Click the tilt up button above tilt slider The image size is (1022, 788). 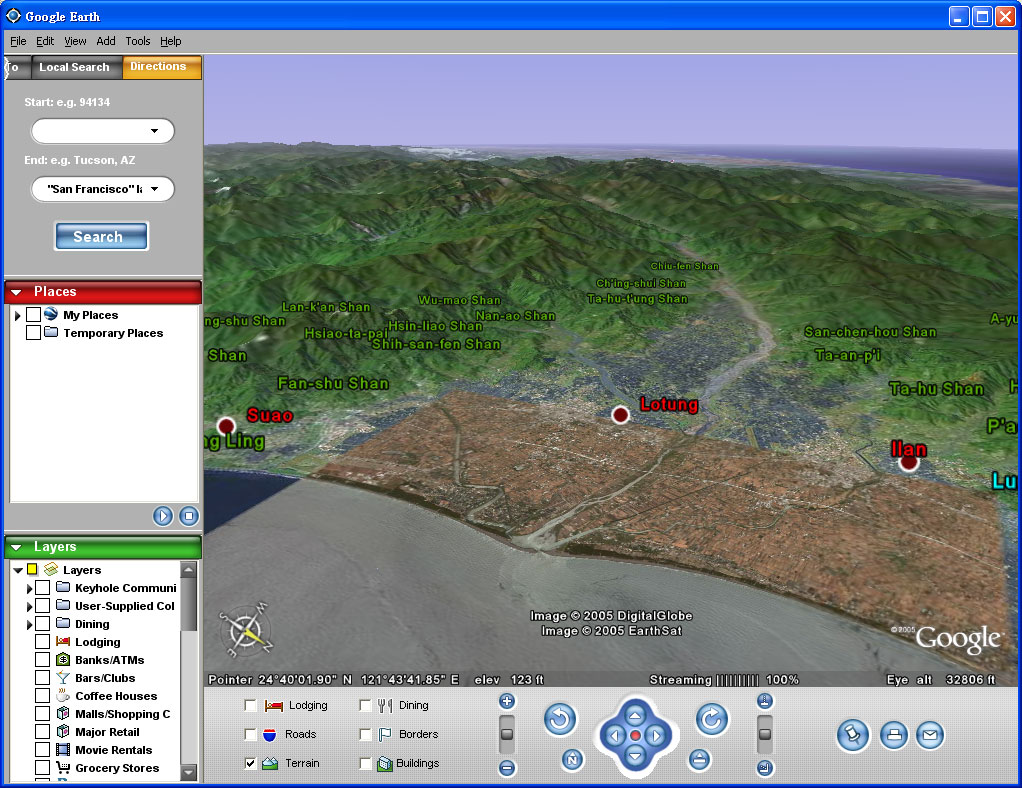click(765, 701)
